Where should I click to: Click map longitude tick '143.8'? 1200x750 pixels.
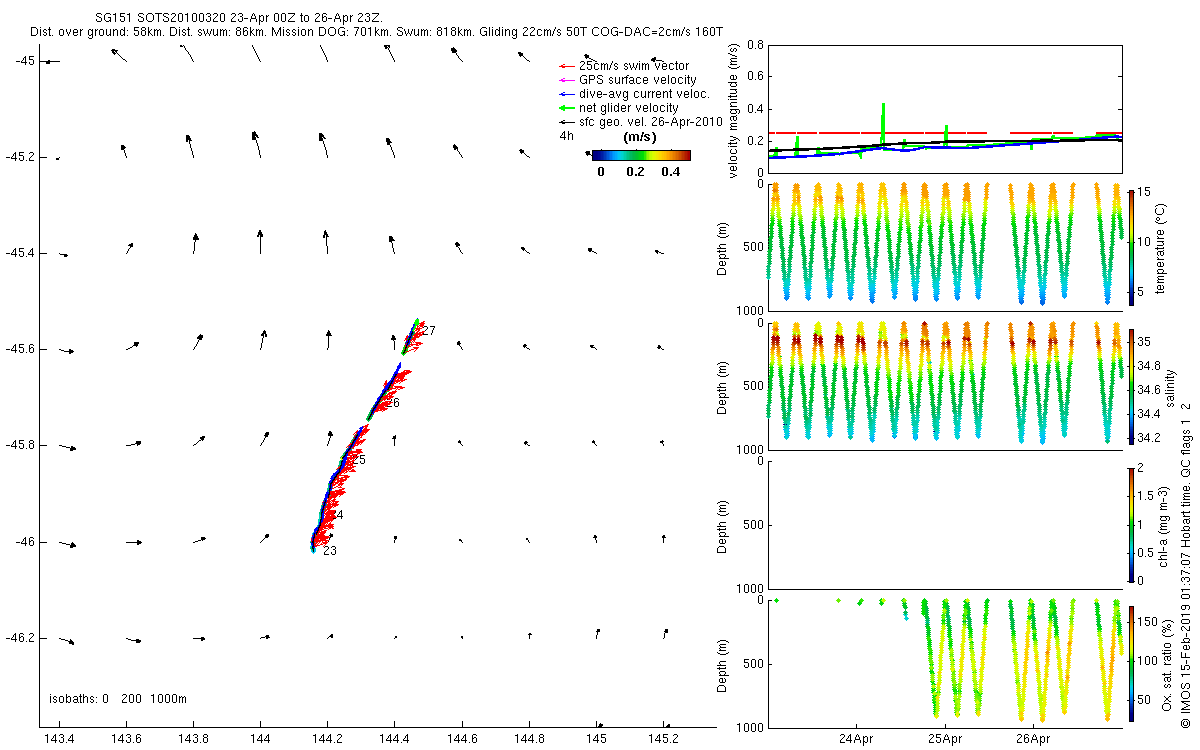coord(193,740)
